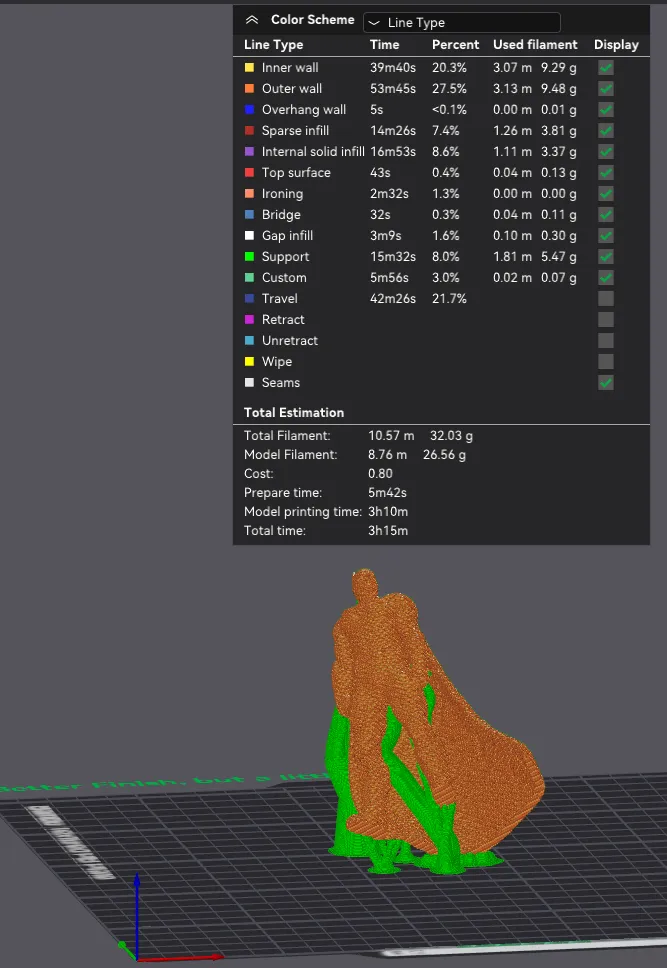667x968 pixels.
Task: Toggle Top surface display checkbox
Action: 606,173
